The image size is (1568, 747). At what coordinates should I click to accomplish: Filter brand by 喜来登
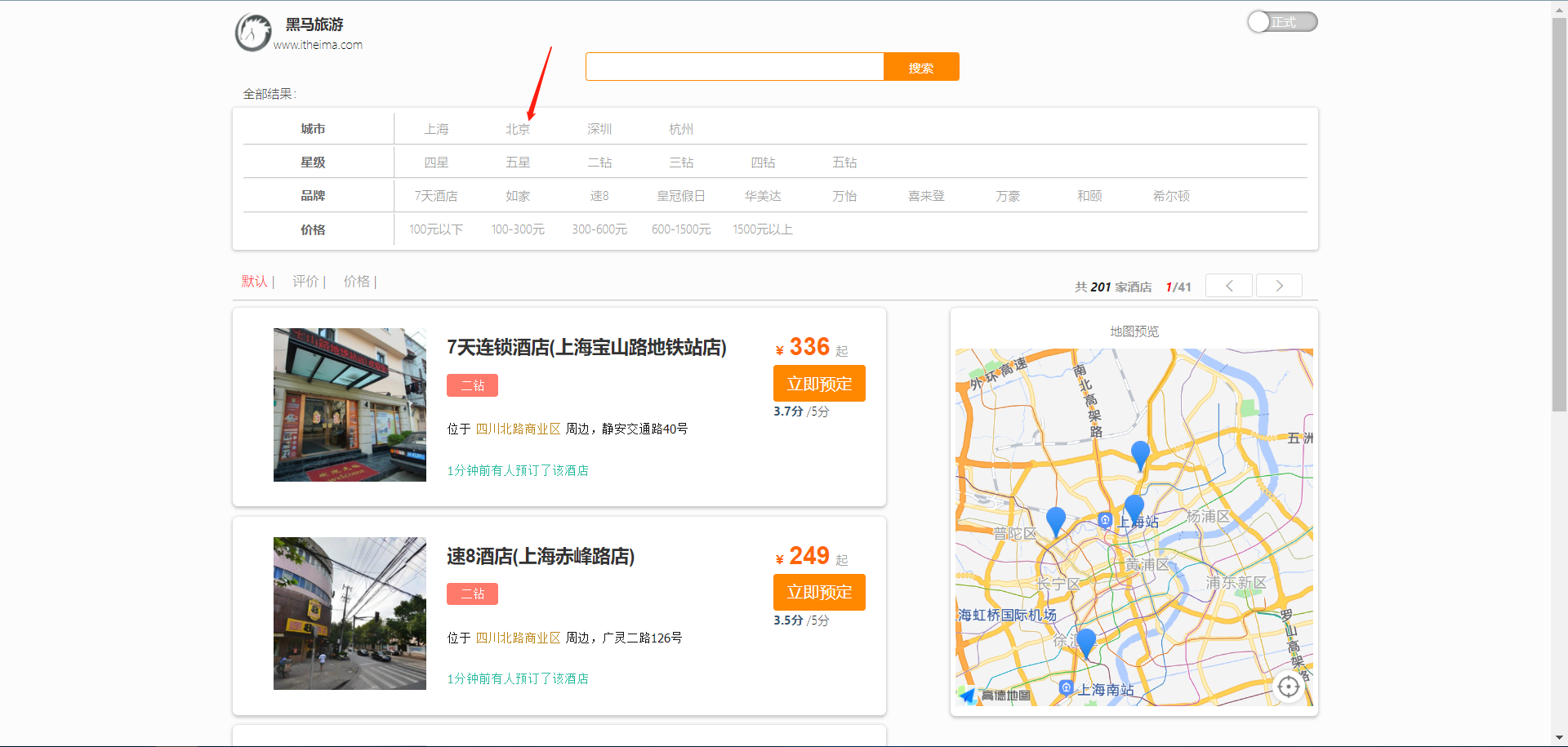pyautogui.click(x=926, y=196)
